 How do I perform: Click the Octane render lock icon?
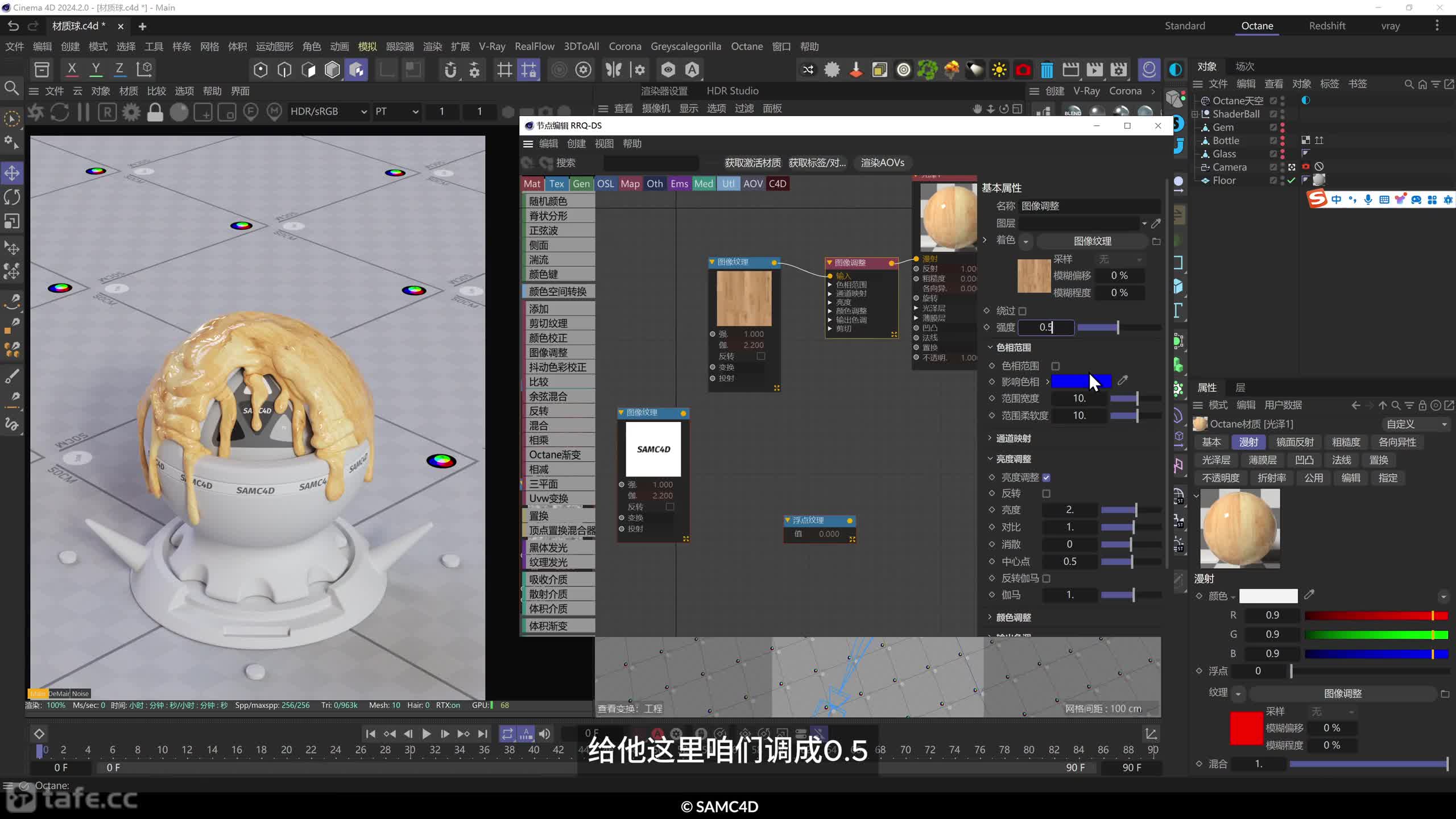[155, 111]
